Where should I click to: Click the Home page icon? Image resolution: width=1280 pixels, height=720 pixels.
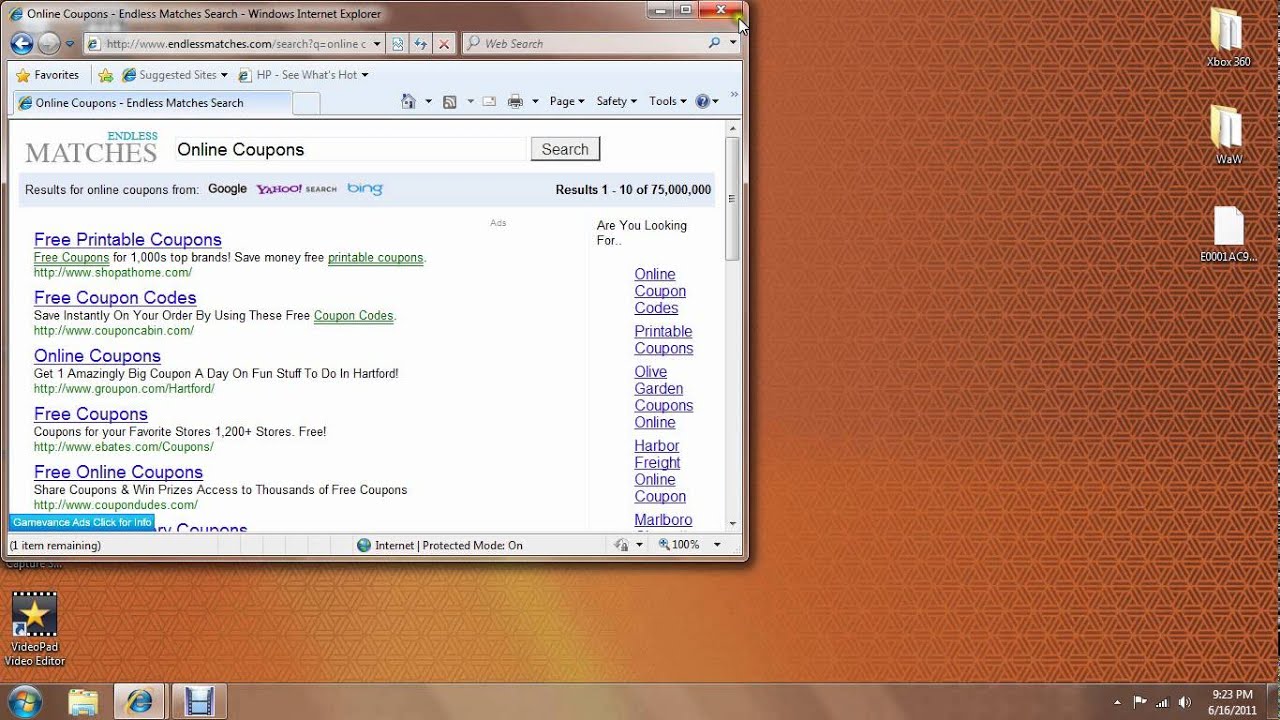(x=408, y=101)
